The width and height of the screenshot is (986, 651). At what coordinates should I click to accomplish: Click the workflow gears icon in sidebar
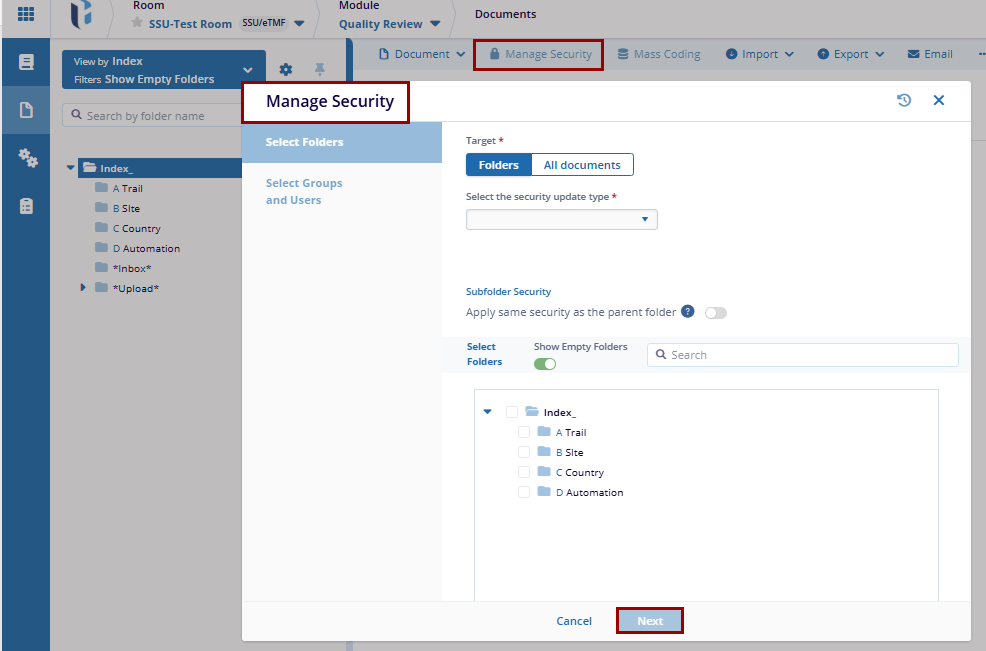[27, 158]
